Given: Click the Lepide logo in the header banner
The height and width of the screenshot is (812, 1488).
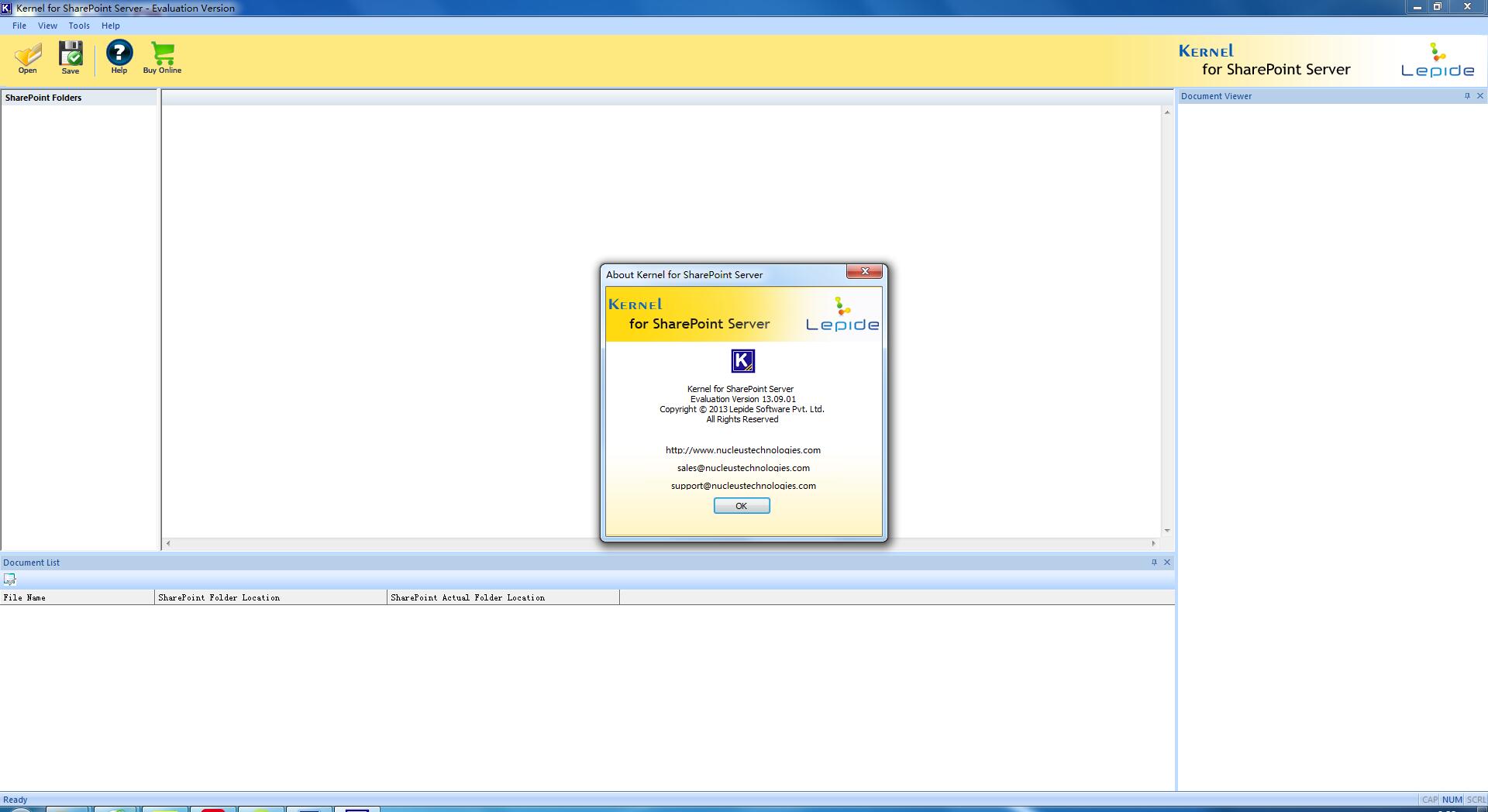Looking at the screenshot, I should coord(1438,60).
